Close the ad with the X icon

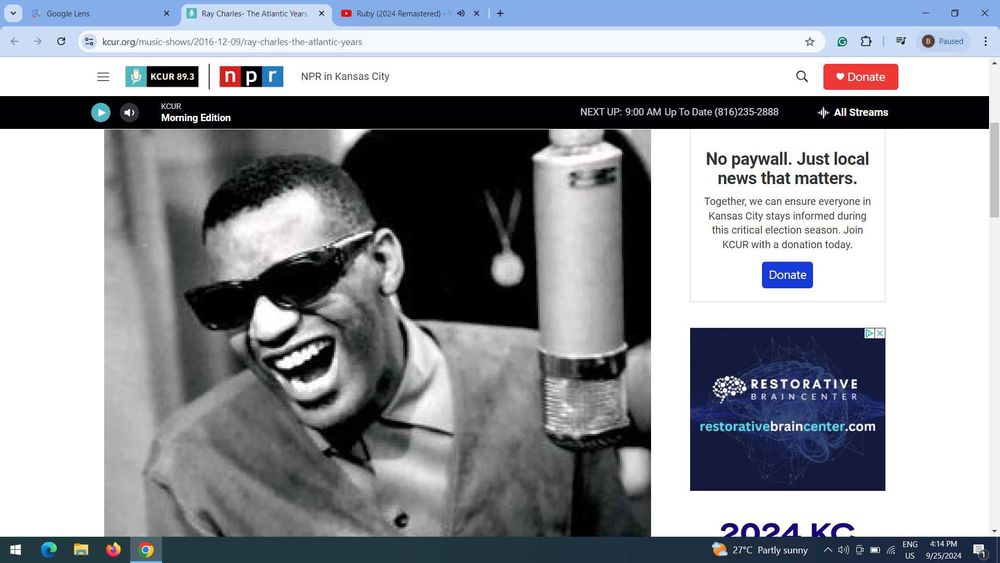879,333
